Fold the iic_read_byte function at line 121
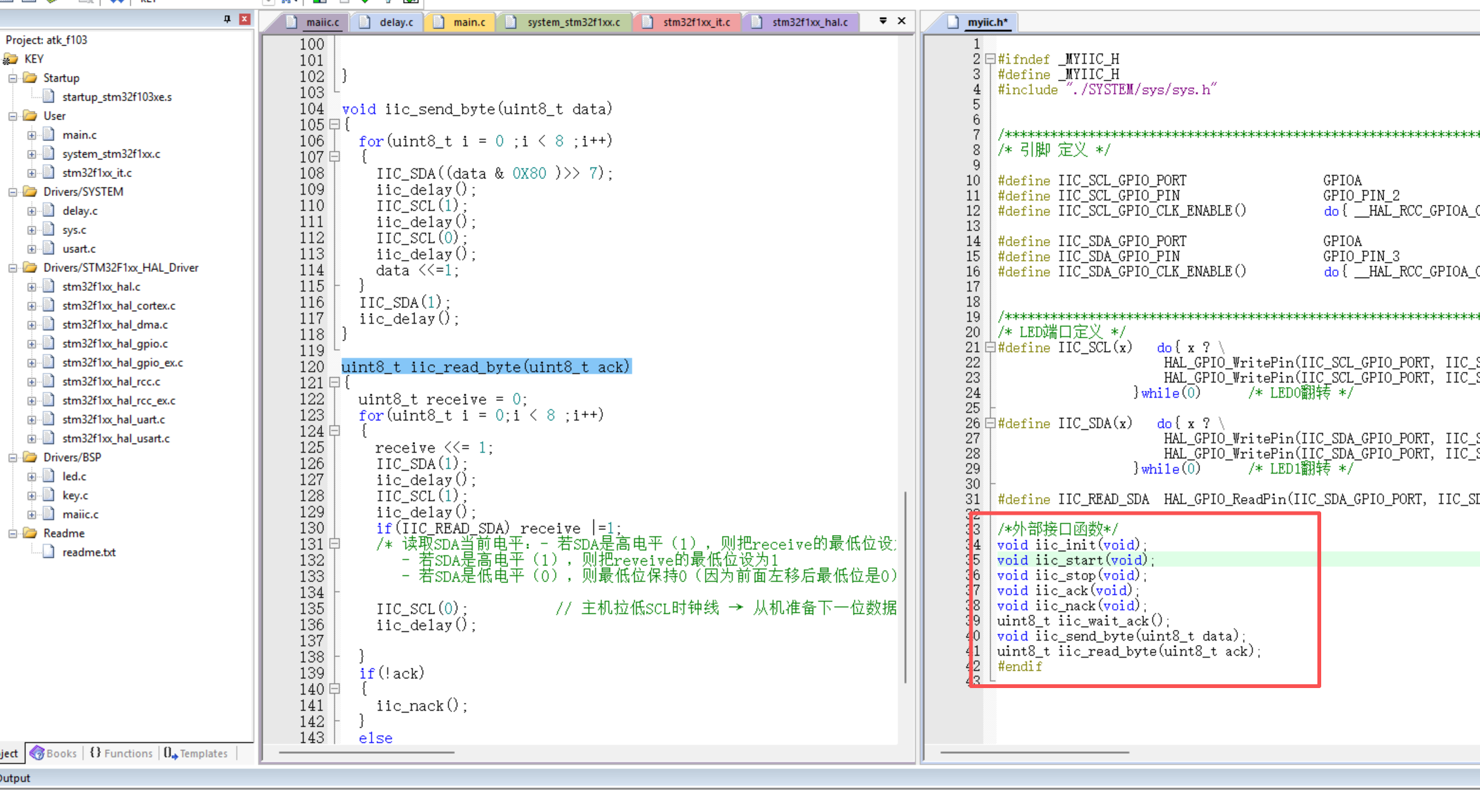Viewport: 1480px width, 812px height. pos(335,383)
